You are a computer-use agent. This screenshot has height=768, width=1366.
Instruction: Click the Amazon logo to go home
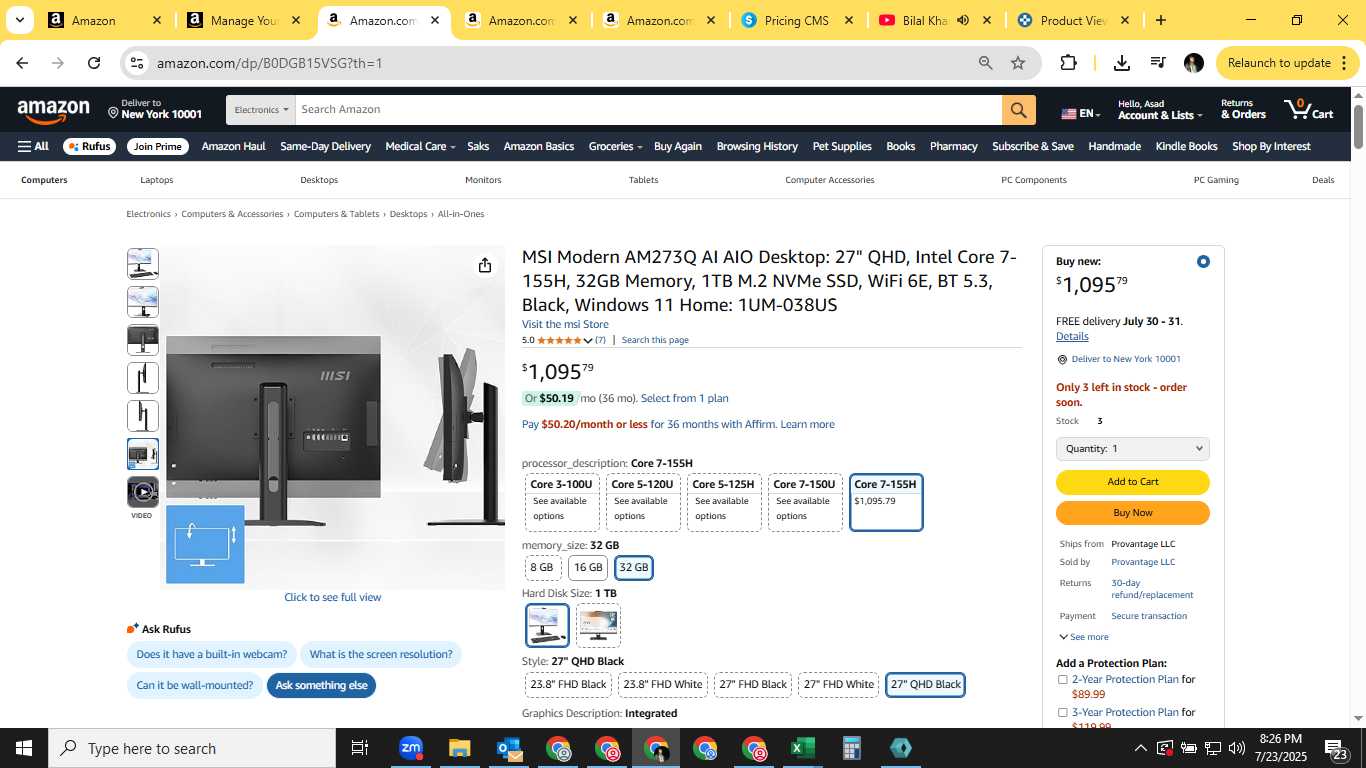(53, 110)
